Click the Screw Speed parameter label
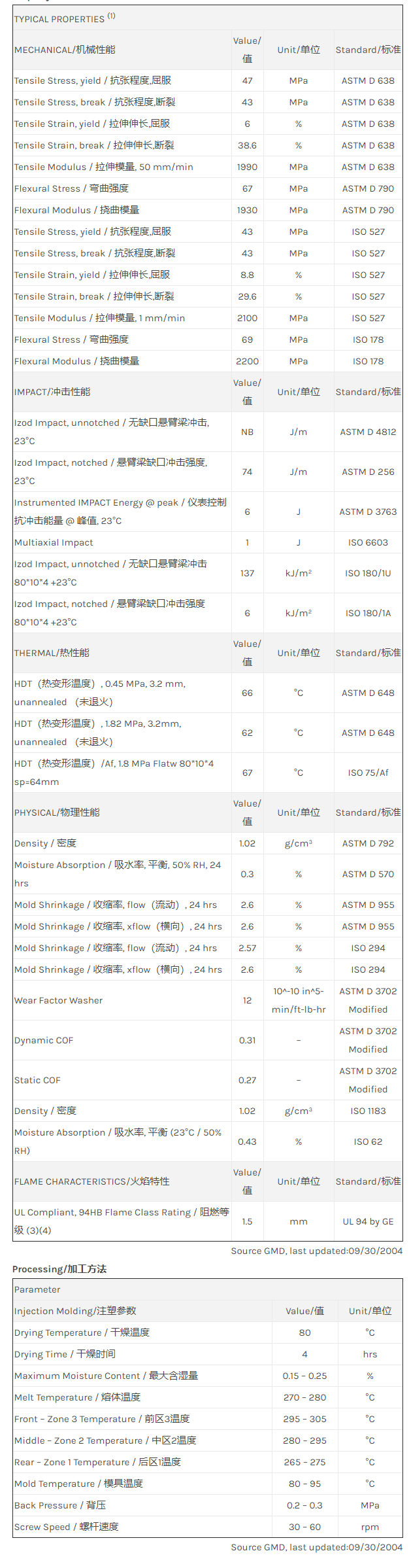Image resolution: width=409 pixels, height=1568 pixels. pos(66,1527)
